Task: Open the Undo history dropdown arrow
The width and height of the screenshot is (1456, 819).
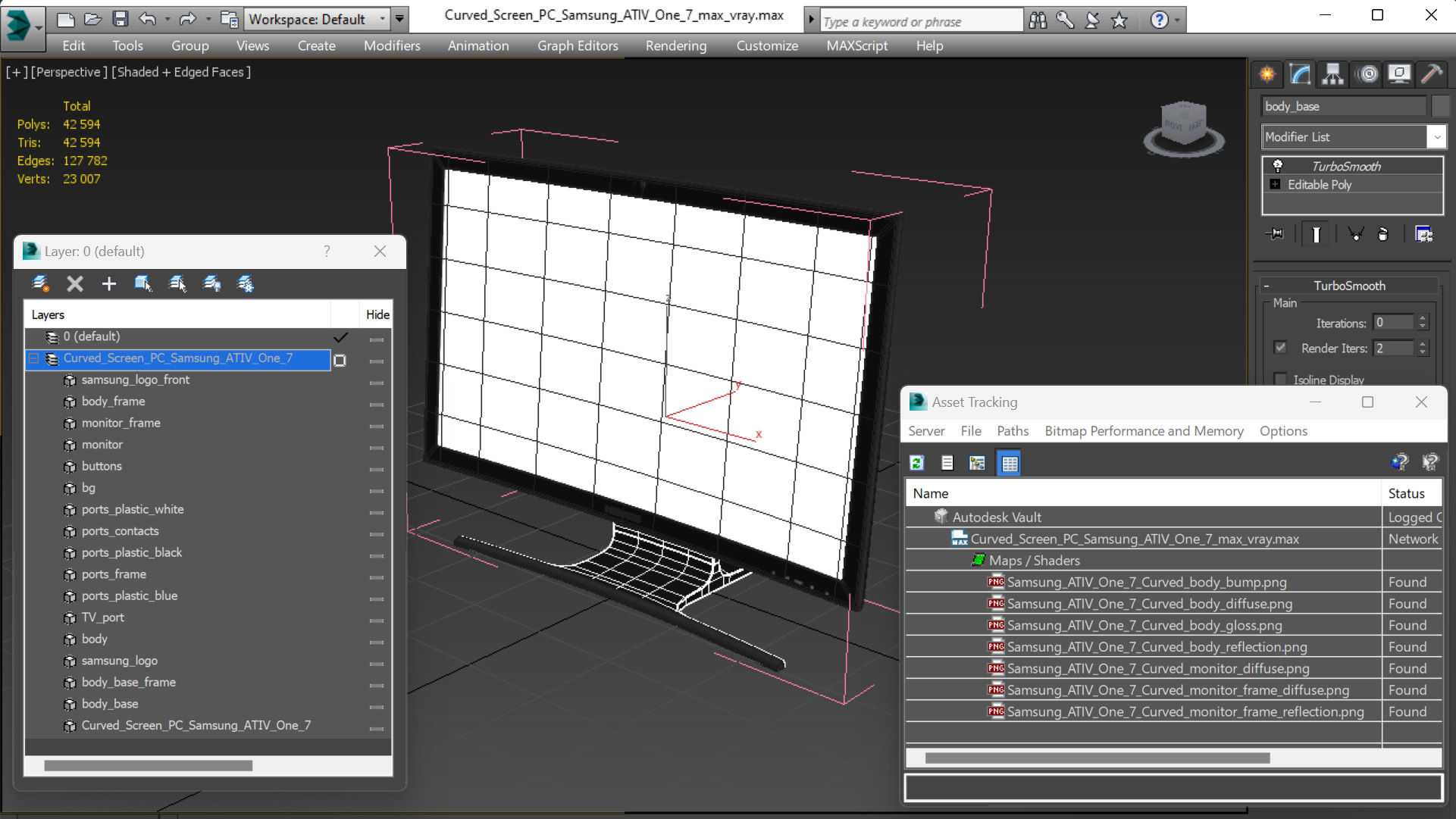Action: pyautogui.click(x=168, y=19)
